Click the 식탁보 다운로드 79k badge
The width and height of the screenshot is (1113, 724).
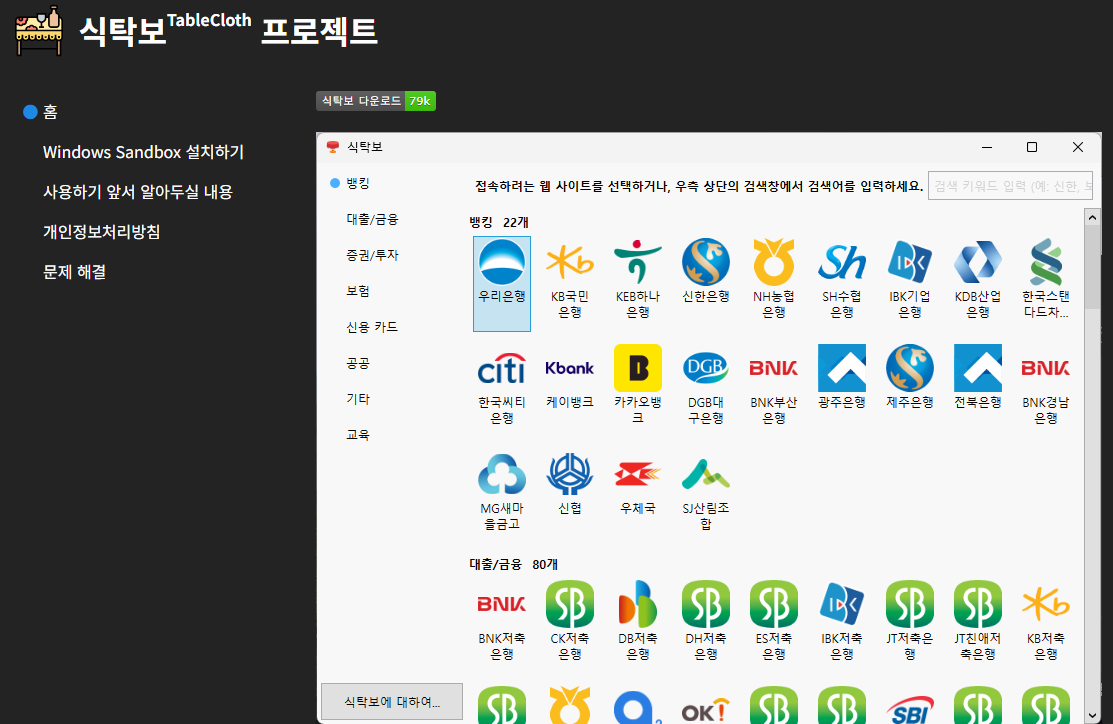pyautogui.click(x=375, y=101)
